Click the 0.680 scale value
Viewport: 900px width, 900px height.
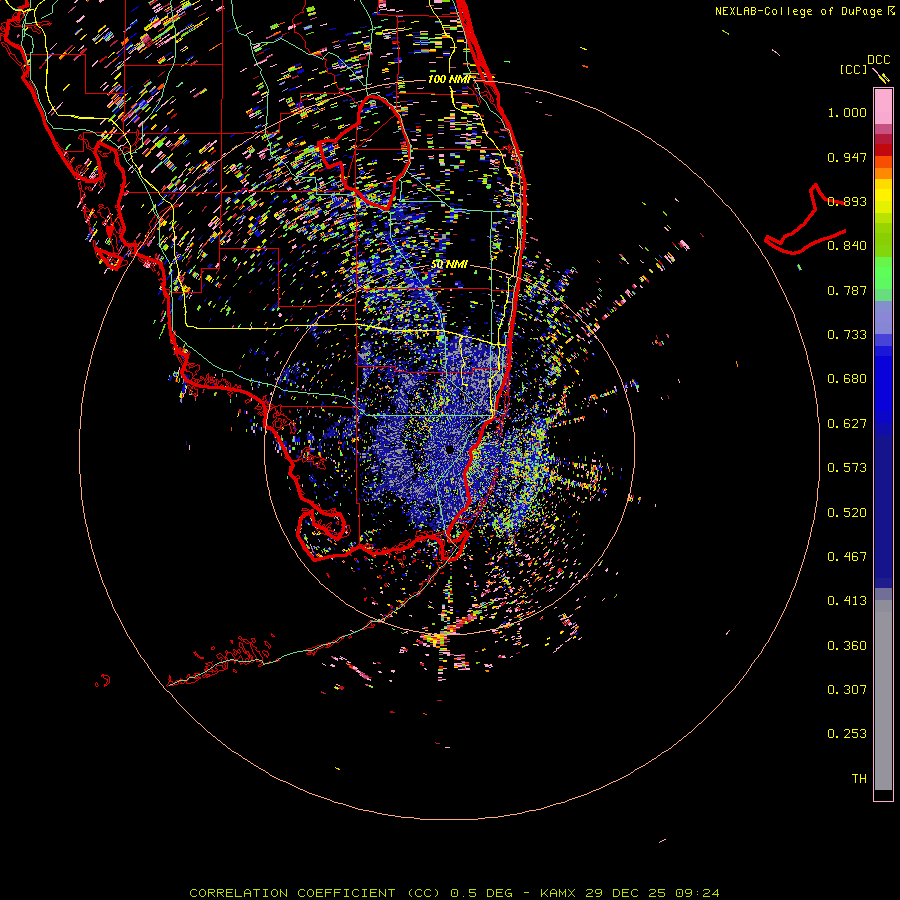coord(847,379)
